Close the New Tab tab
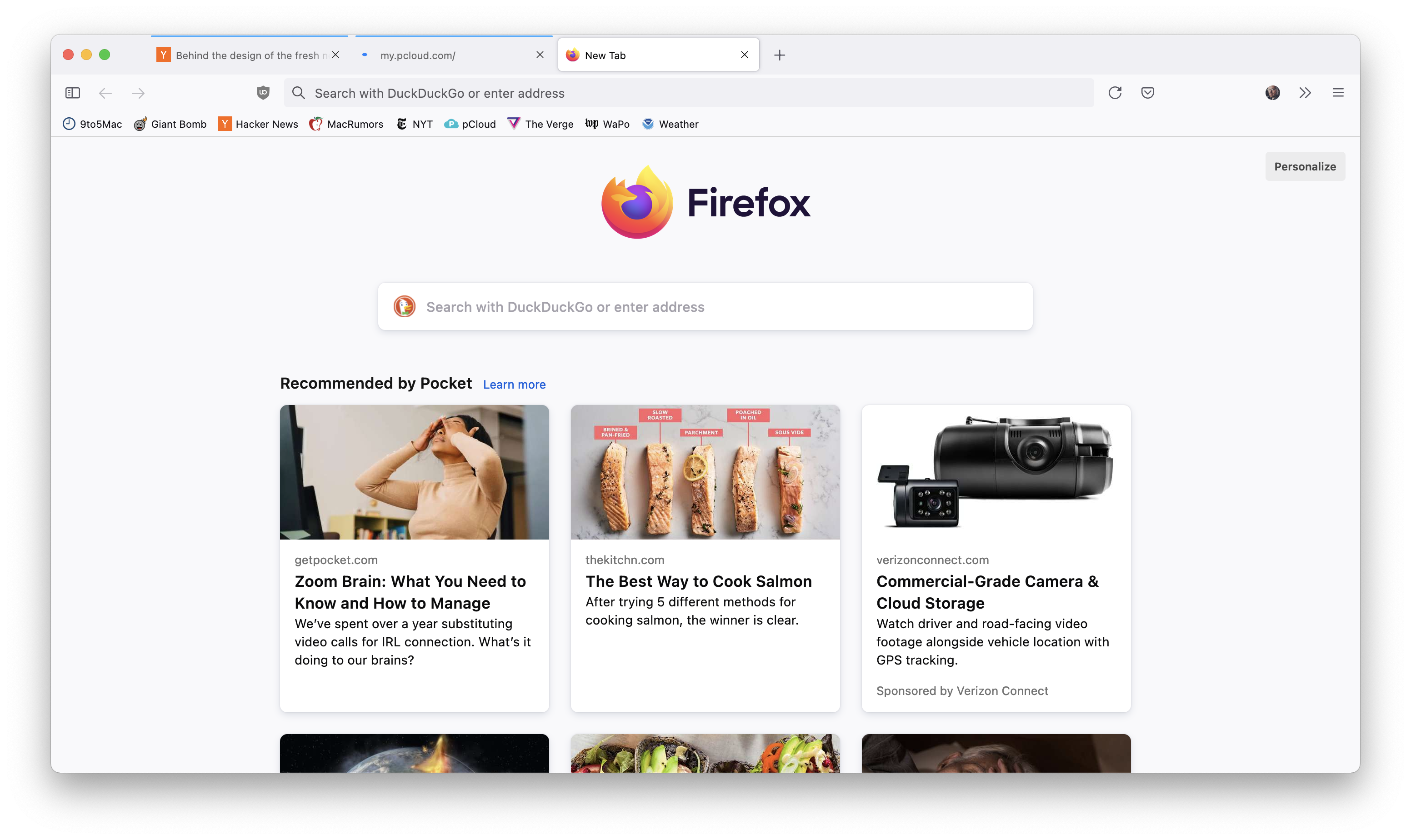 point(744,55)
